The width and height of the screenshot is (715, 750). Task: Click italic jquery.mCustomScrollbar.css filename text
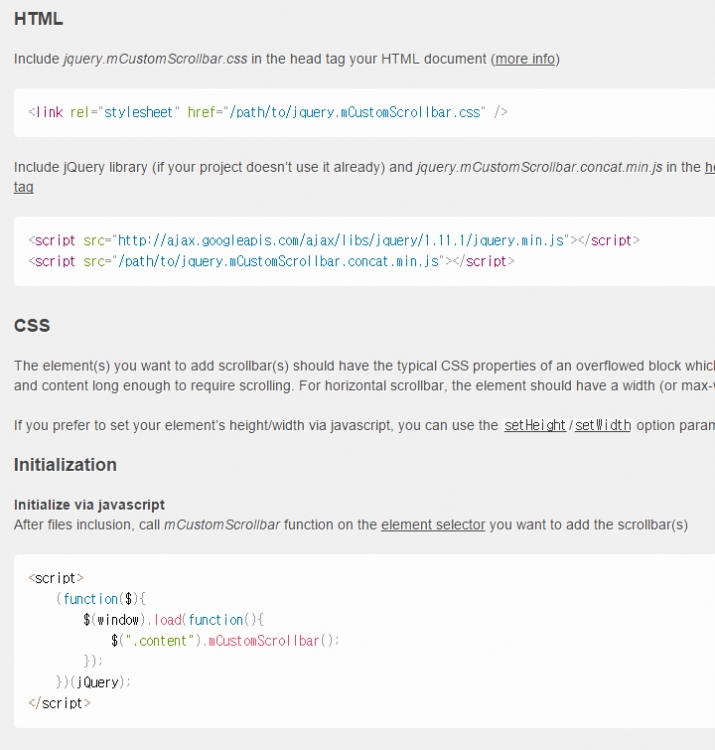(155, 59)
